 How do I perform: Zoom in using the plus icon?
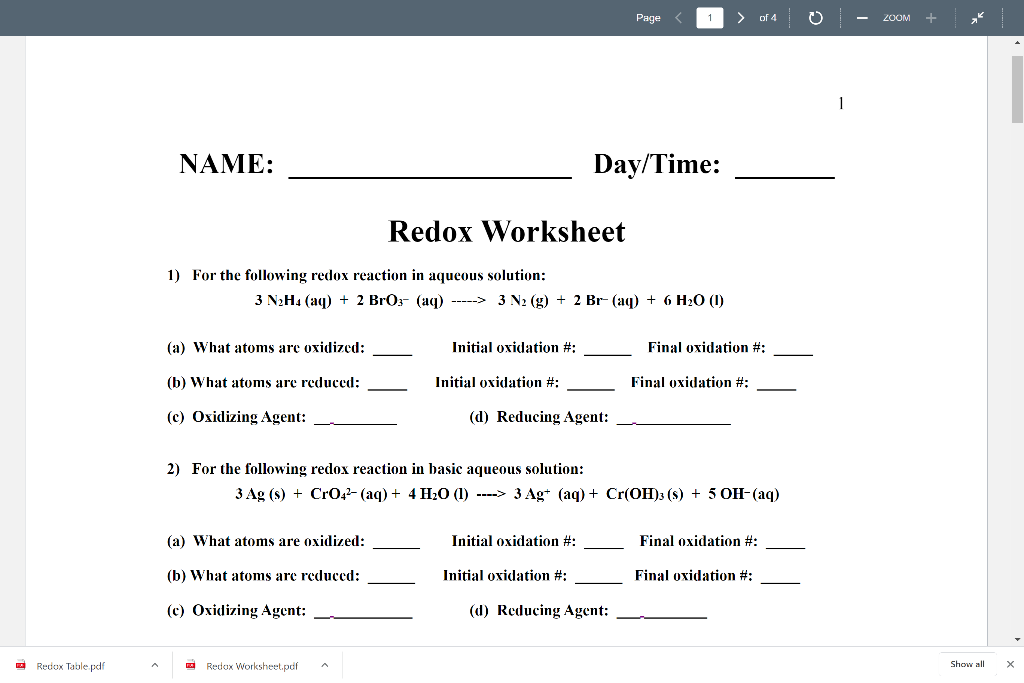tap(931, 17)
